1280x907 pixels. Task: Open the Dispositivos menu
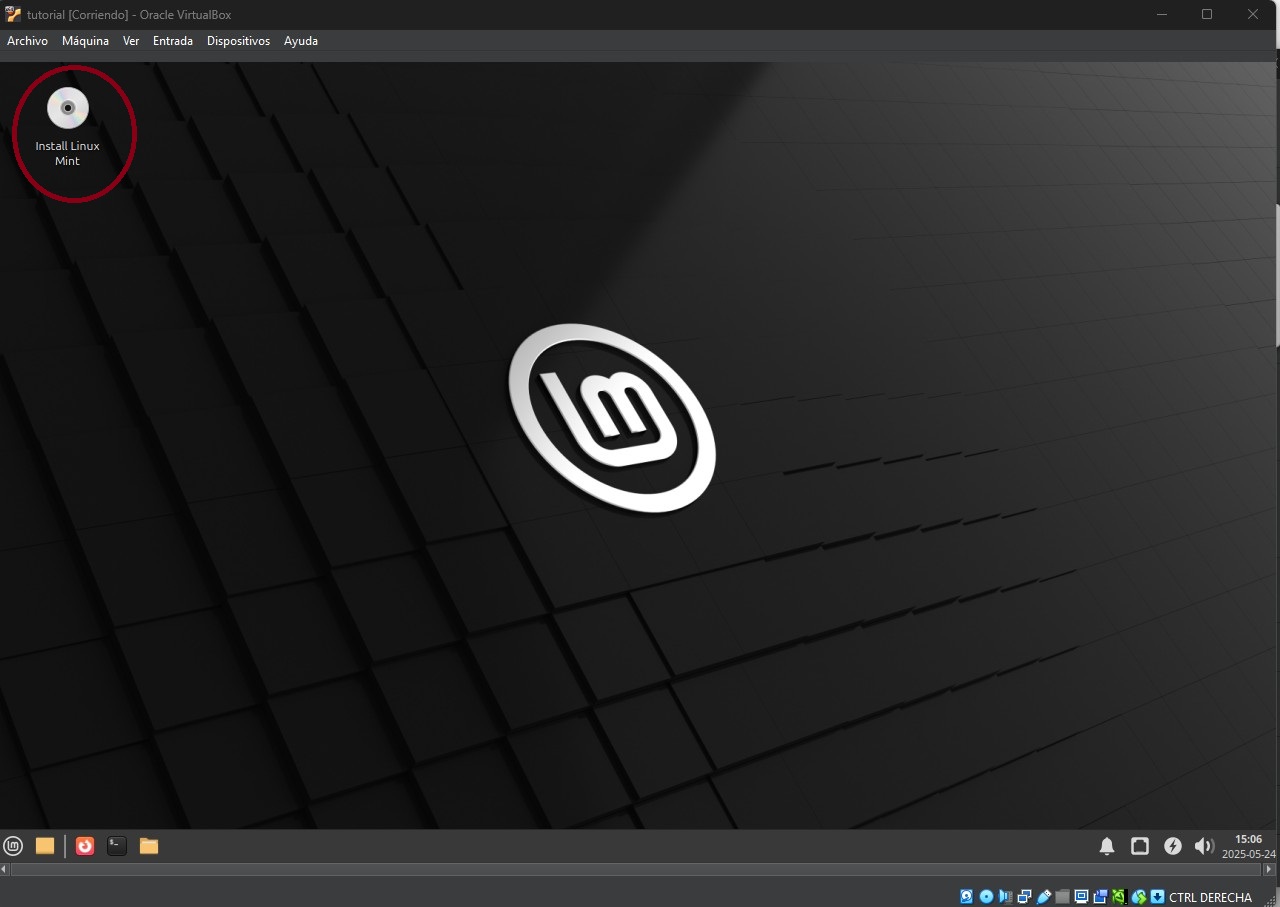point(238,41)
